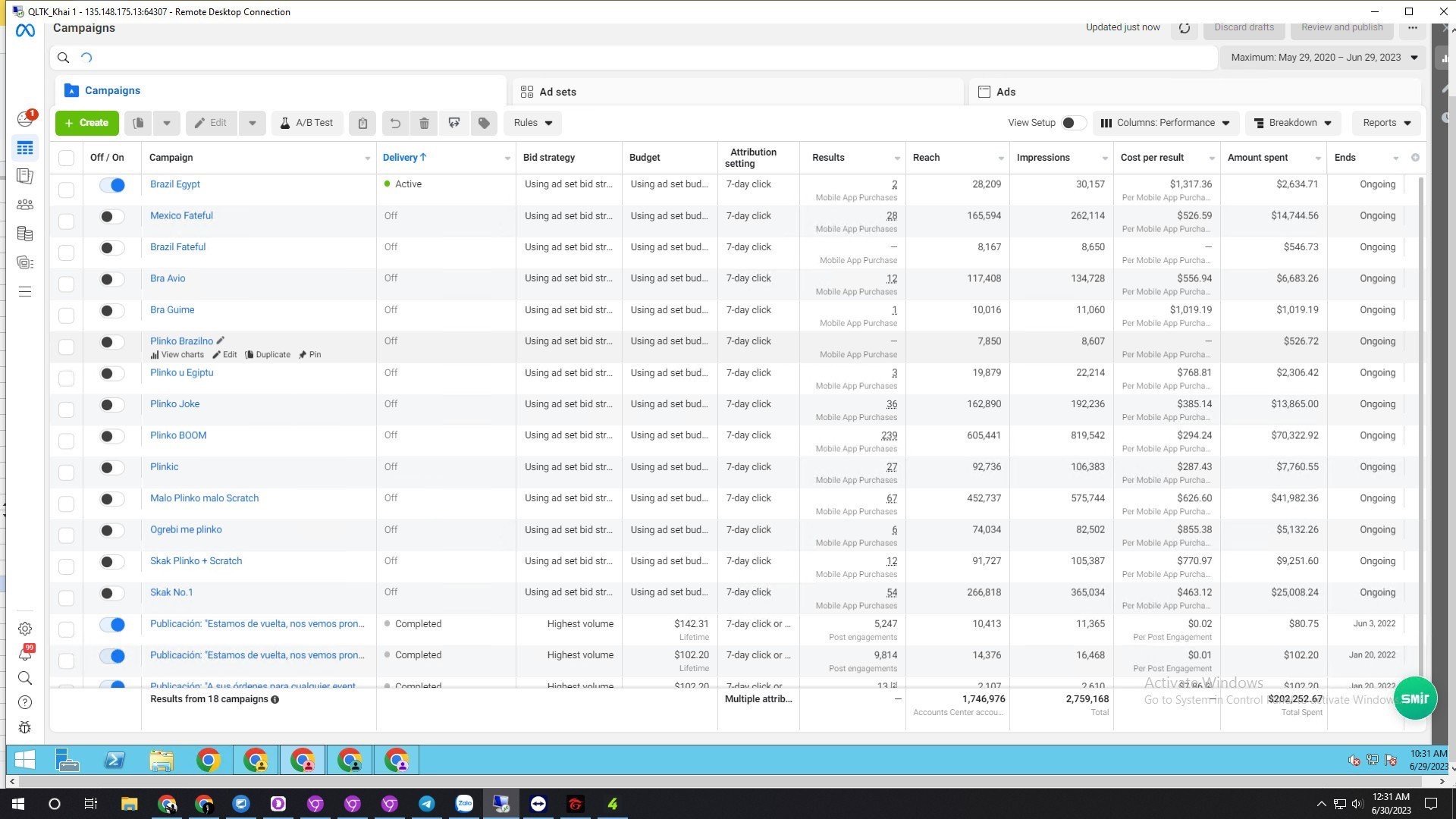The width and height of the screenshot is (1456, 819).
Task: Open Telegram from the host taskbar
Action: (427, 804)
